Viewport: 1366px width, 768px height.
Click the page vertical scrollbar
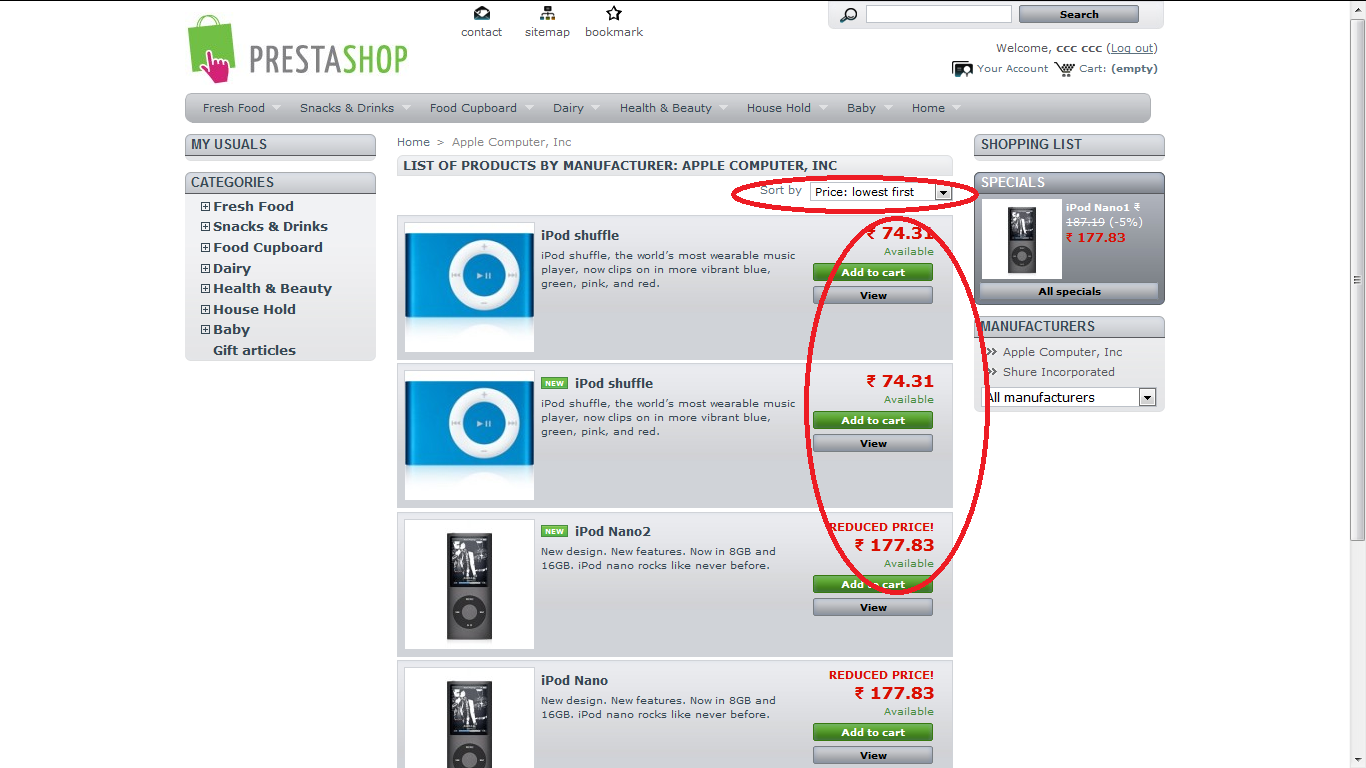[1357, 280]
